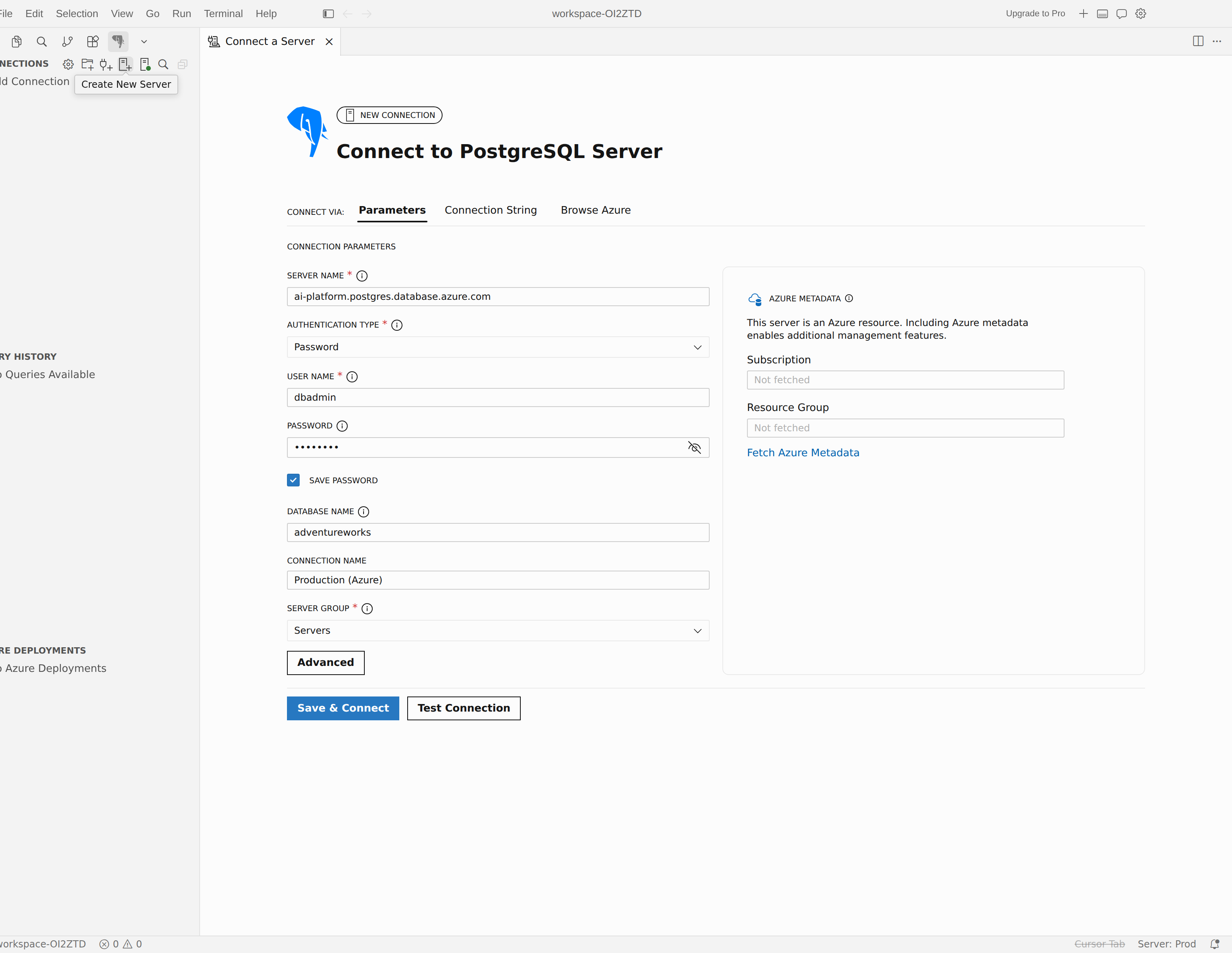The image size is (1232, 953).
Task: Select the Connect a Server editor tab
Action: pyautogui.click(x=270, y=41)
